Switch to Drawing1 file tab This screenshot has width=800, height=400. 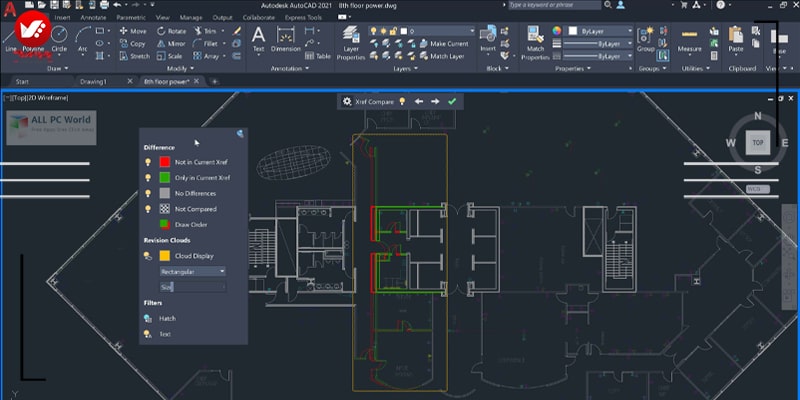(93, 81)
